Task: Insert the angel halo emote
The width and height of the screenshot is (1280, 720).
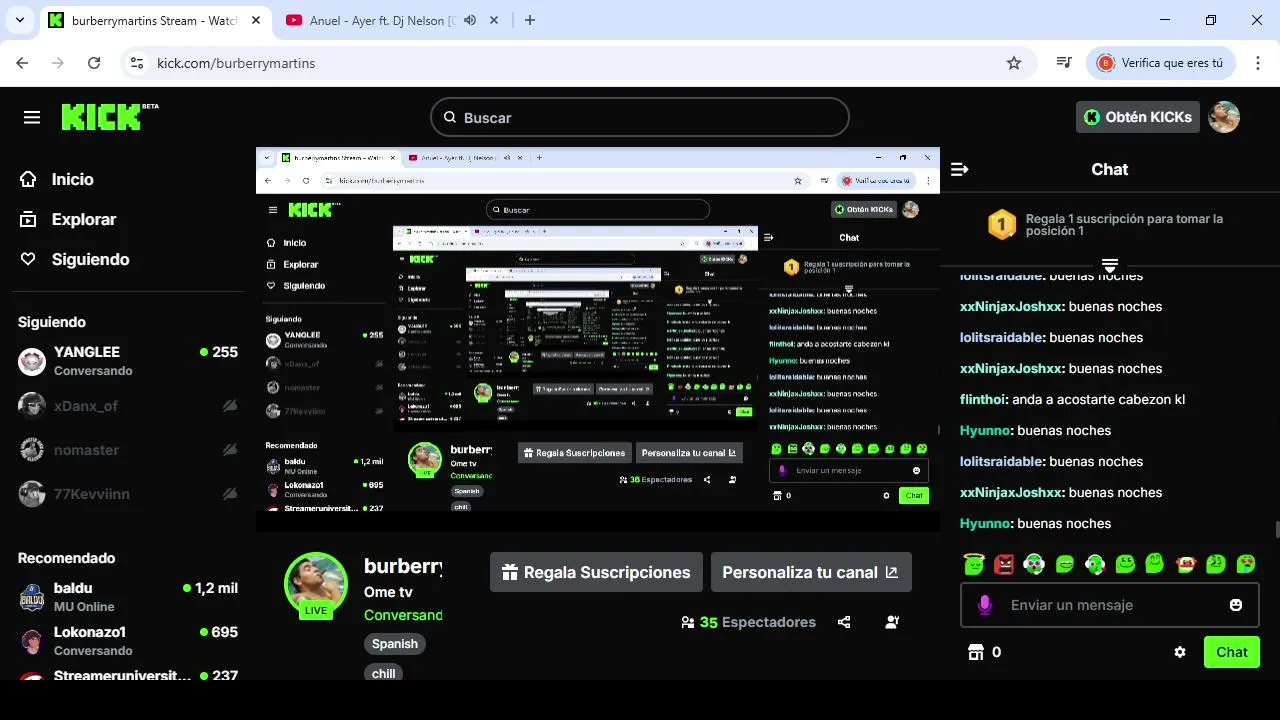Action: [974, 564]
